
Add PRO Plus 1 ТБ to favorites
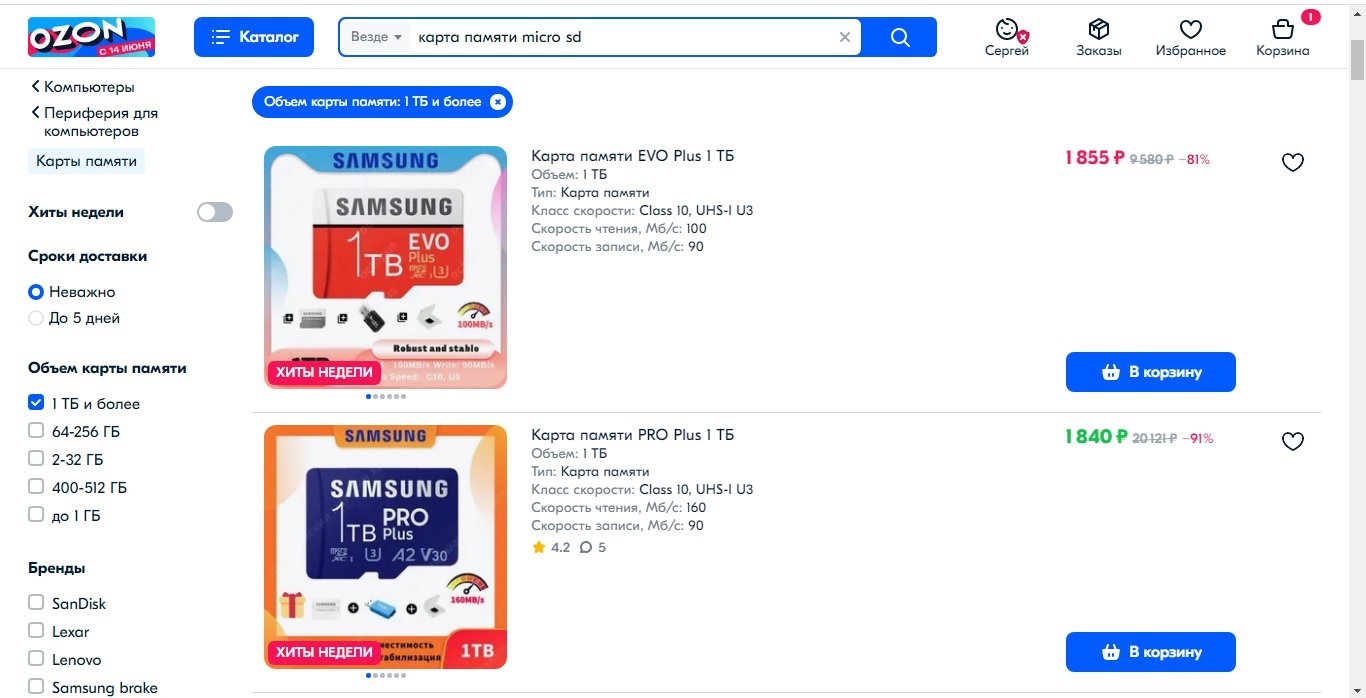(x=1293, y=441)
